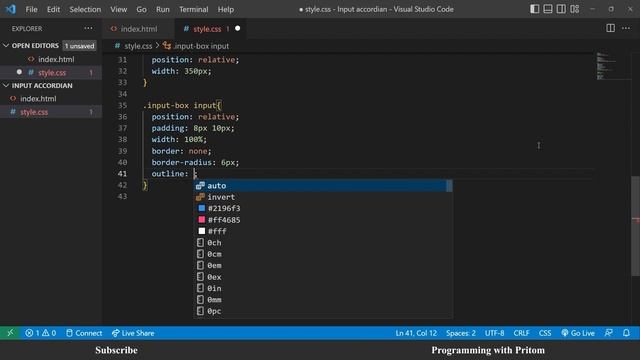The image size is (640, 360).
Task: Switch to index.html editor tab
Action: pyautogui.click(x=139, y=29)
